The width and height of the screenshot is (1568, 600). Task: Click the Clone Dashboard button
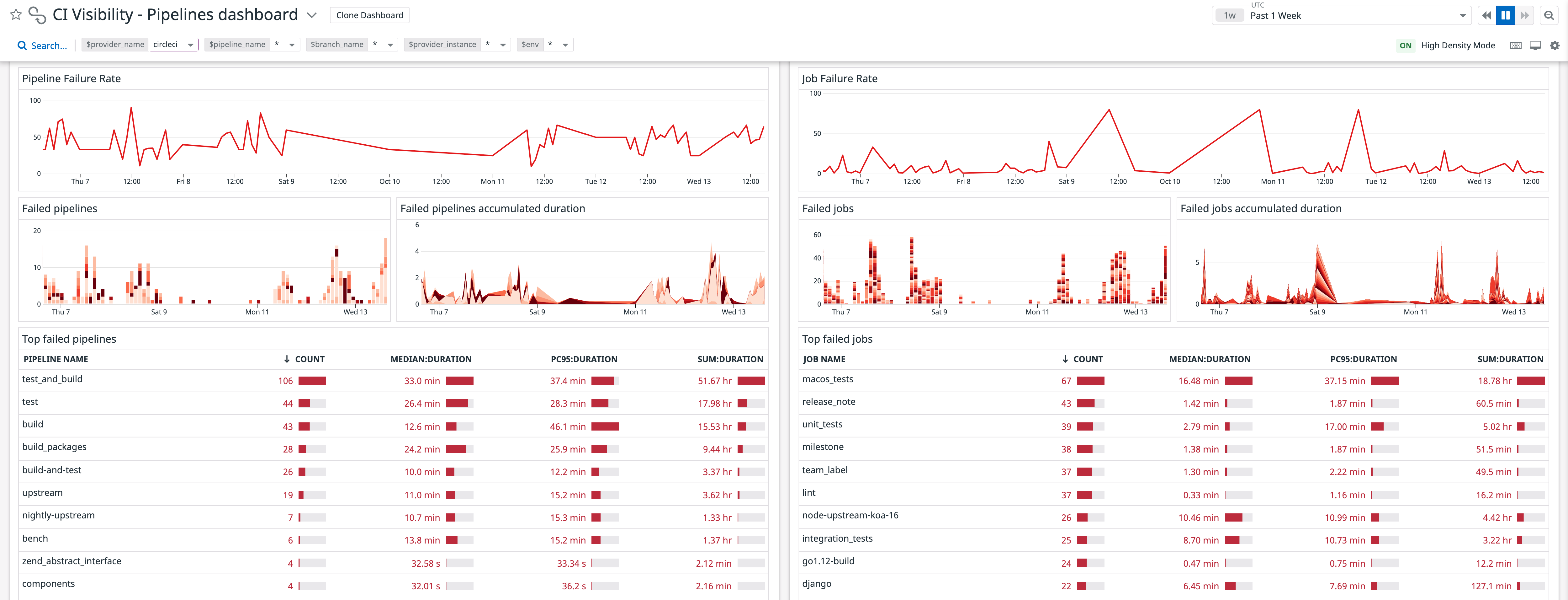pyautogui.click(x=369, y=15)
